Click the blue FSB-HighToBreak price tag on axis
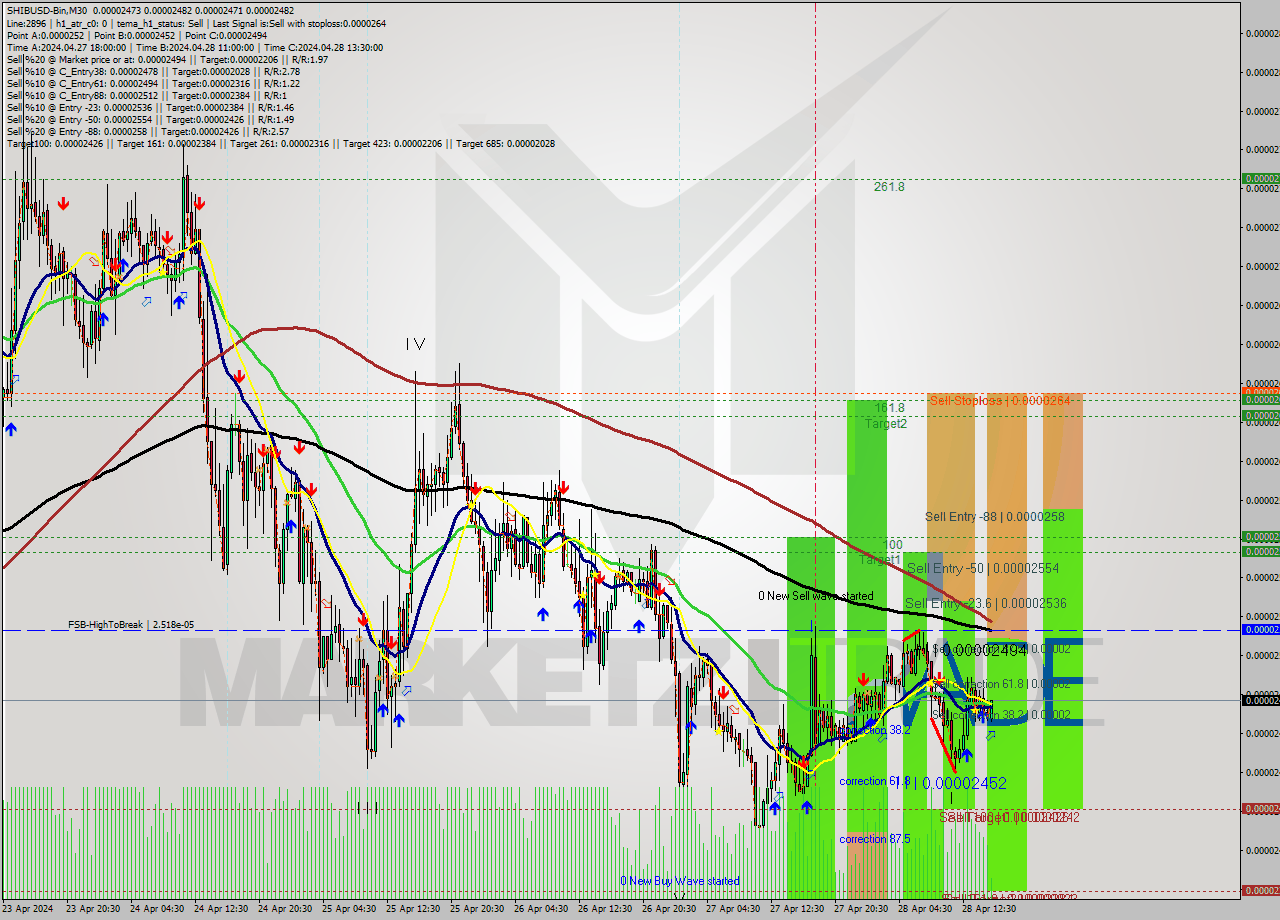Image resolution: width=1280 pixels, height=920 pixels. click(x=1260, y=630)
